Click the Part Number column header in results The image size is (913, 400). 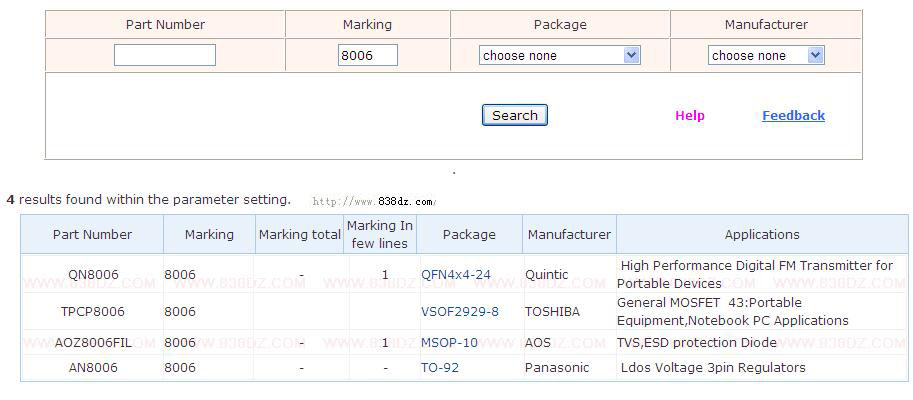coord(92,235)
